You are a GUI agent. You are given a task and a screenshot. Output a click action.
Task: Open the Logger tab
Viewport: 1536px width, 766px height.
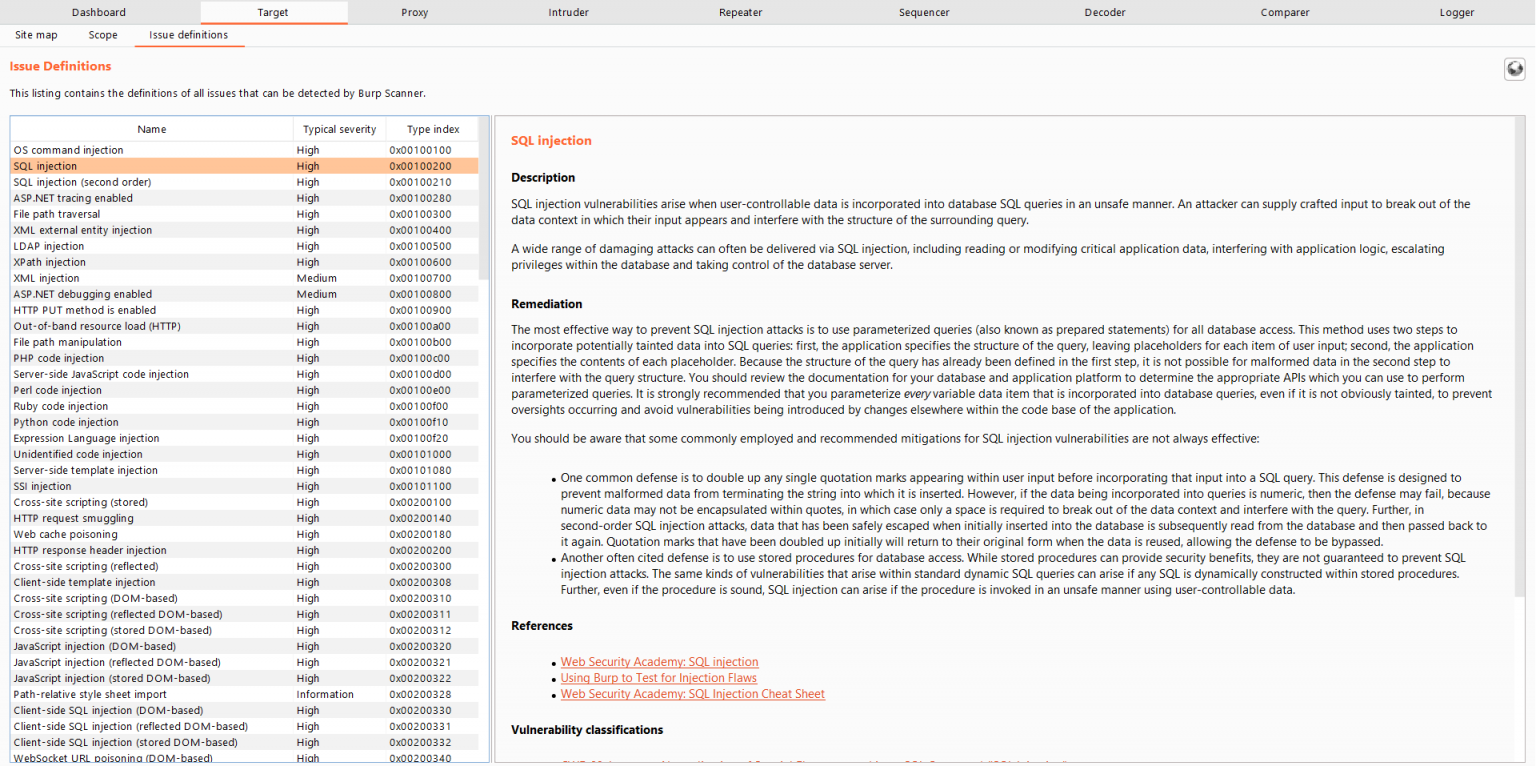(1457, 12)
